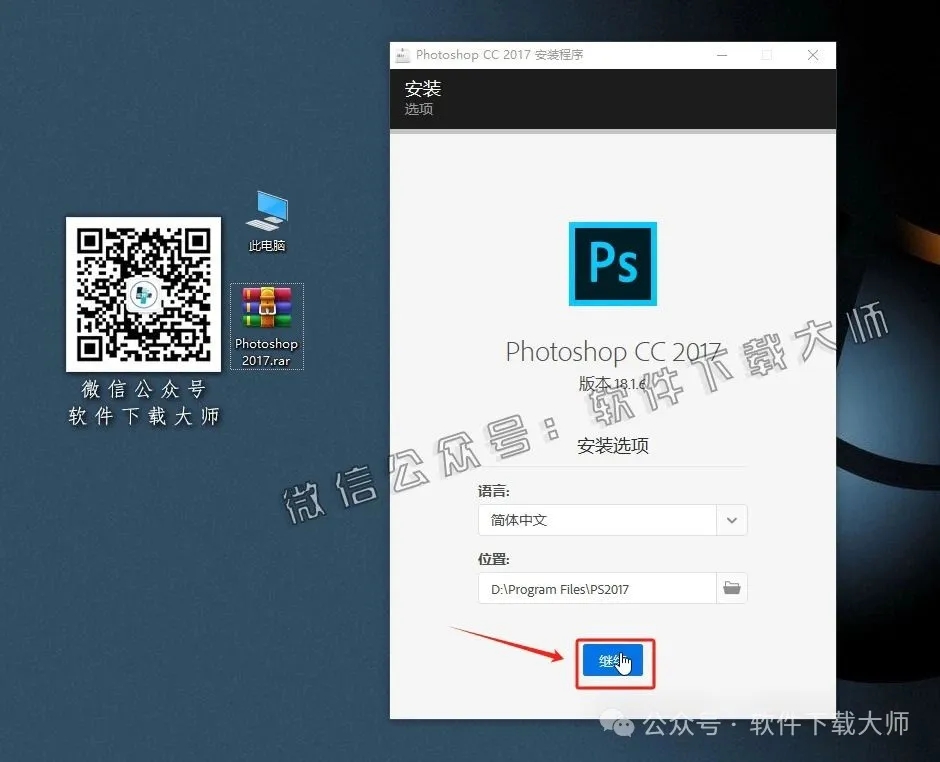Click the 安装 header label
Viewport: 940px width, 762px height.
(x=423, y=88)
